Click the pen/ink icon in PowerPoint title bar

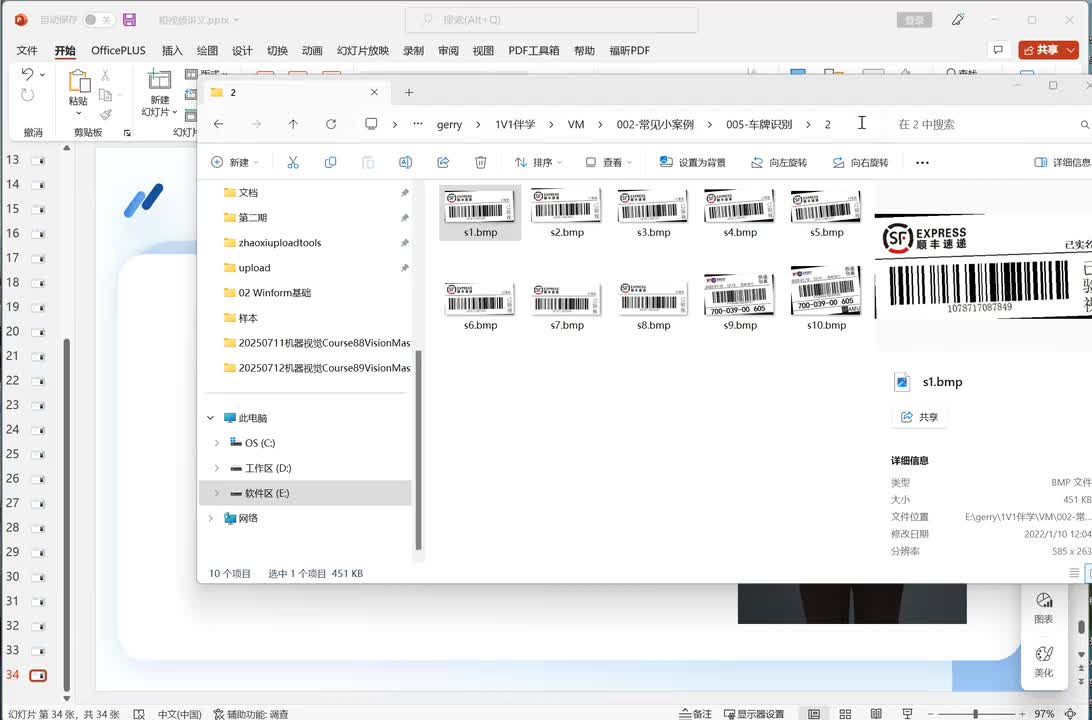click(959, 19)
